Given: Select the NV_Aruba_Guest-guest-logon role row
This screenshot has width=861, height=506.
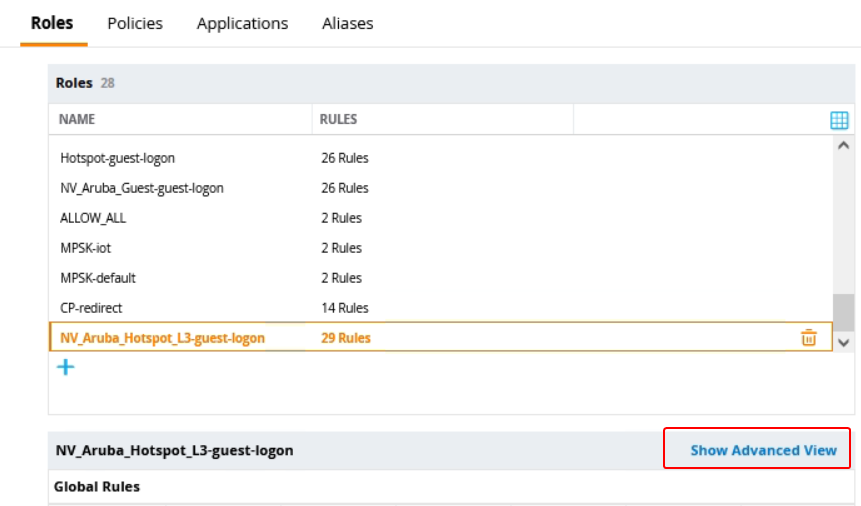Looking at the screenshot, I should pyautogui.click(x=142, y=188).
